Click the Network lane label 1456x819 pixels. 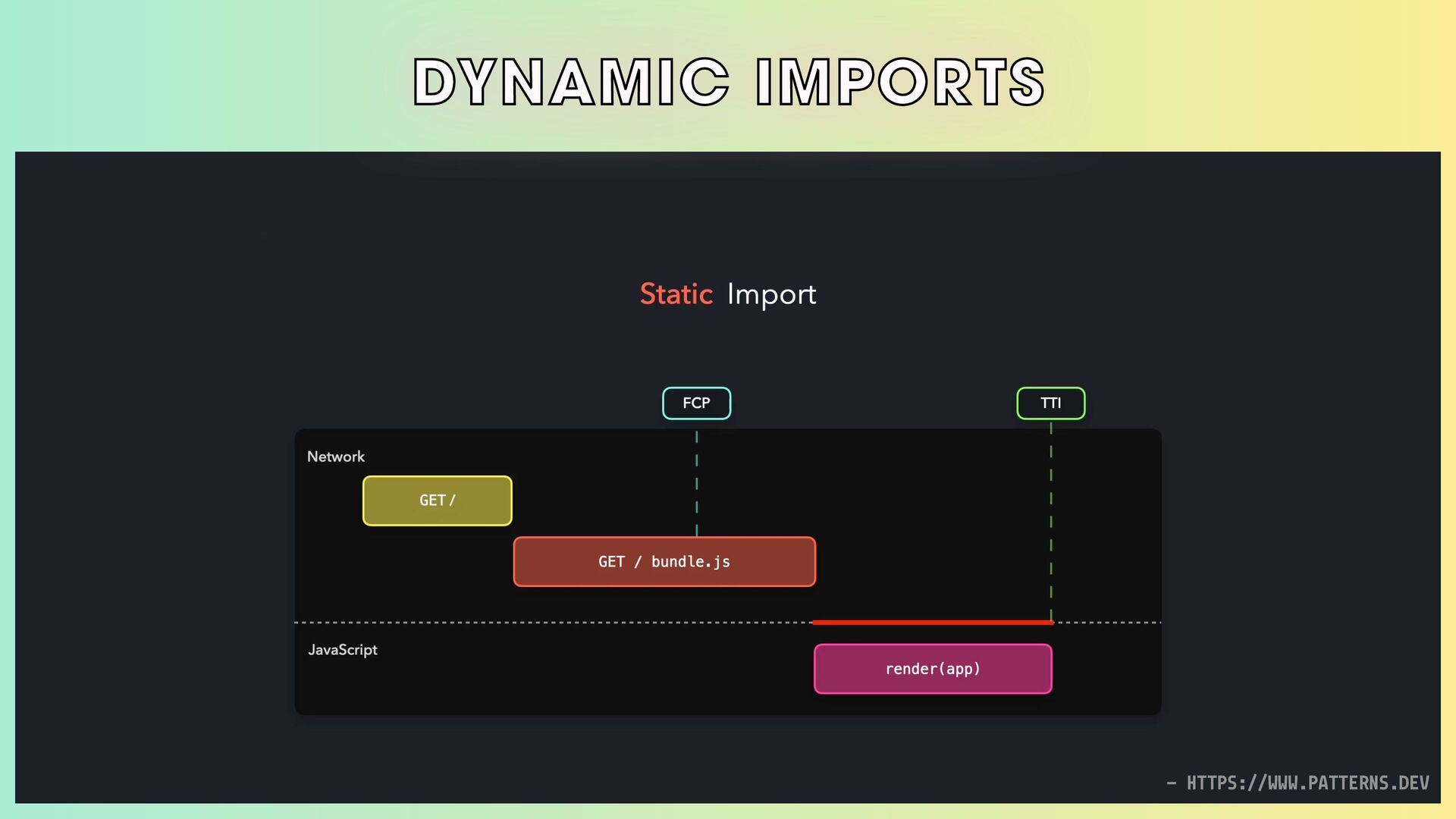336,457
